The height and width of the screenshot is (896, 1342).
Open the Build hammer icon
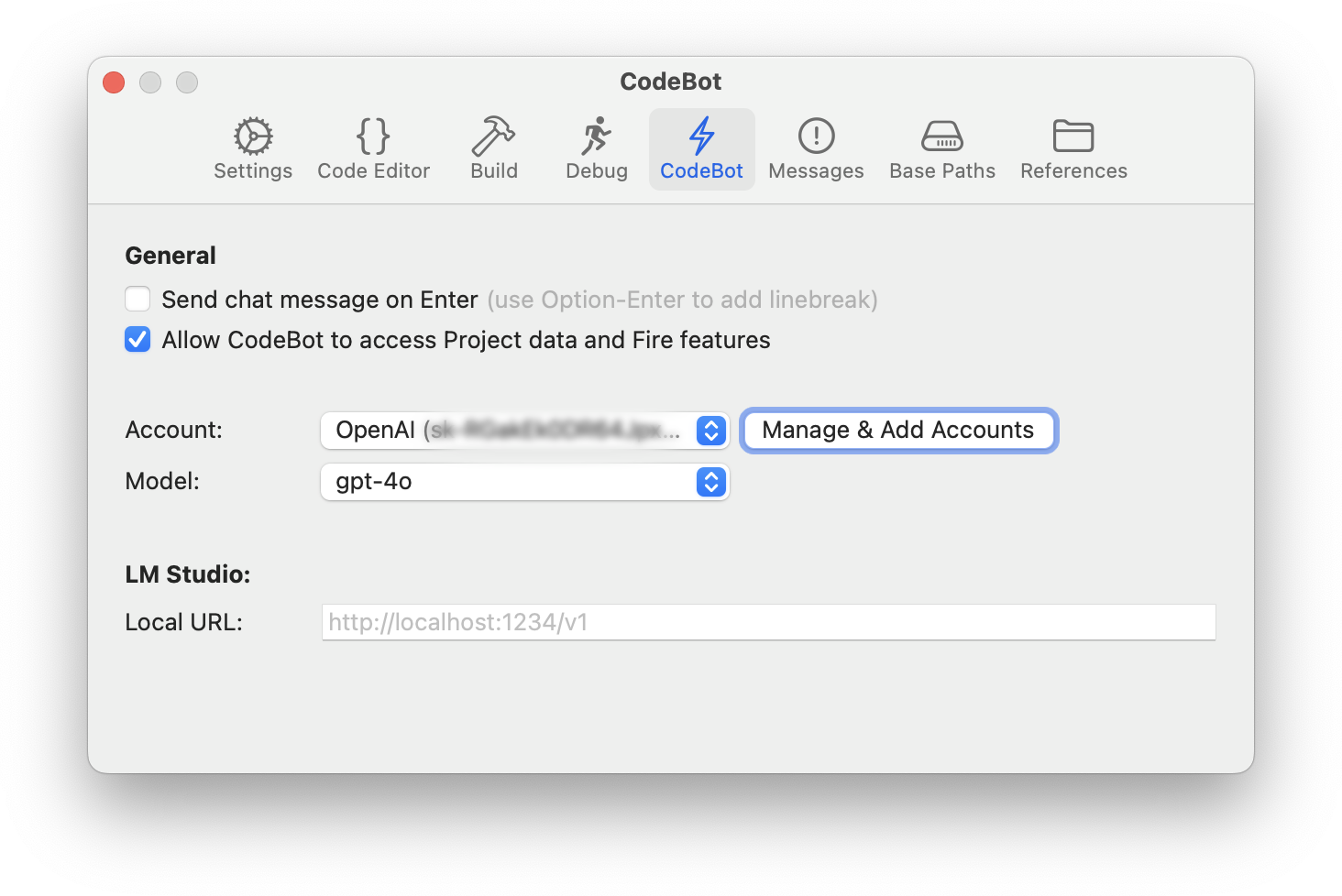(x=493, y=137)
